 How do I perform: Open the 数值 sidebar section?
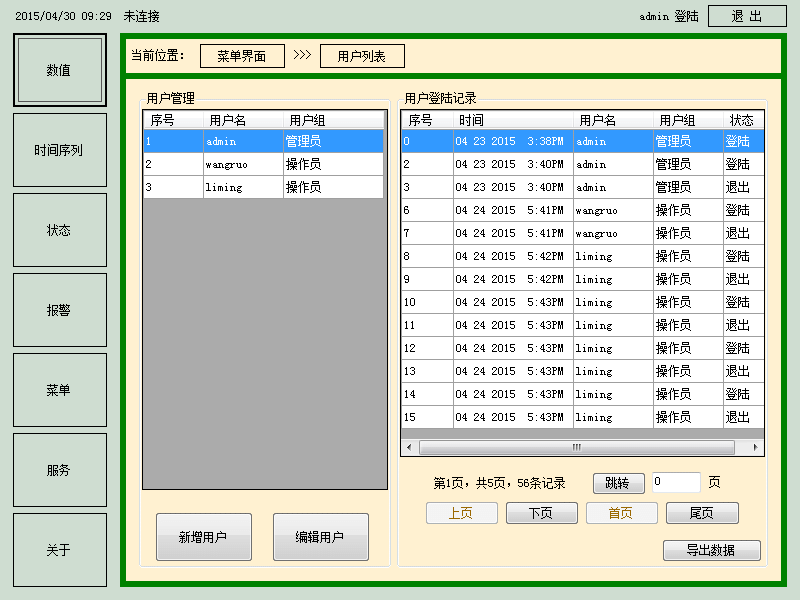coord(60,71)
